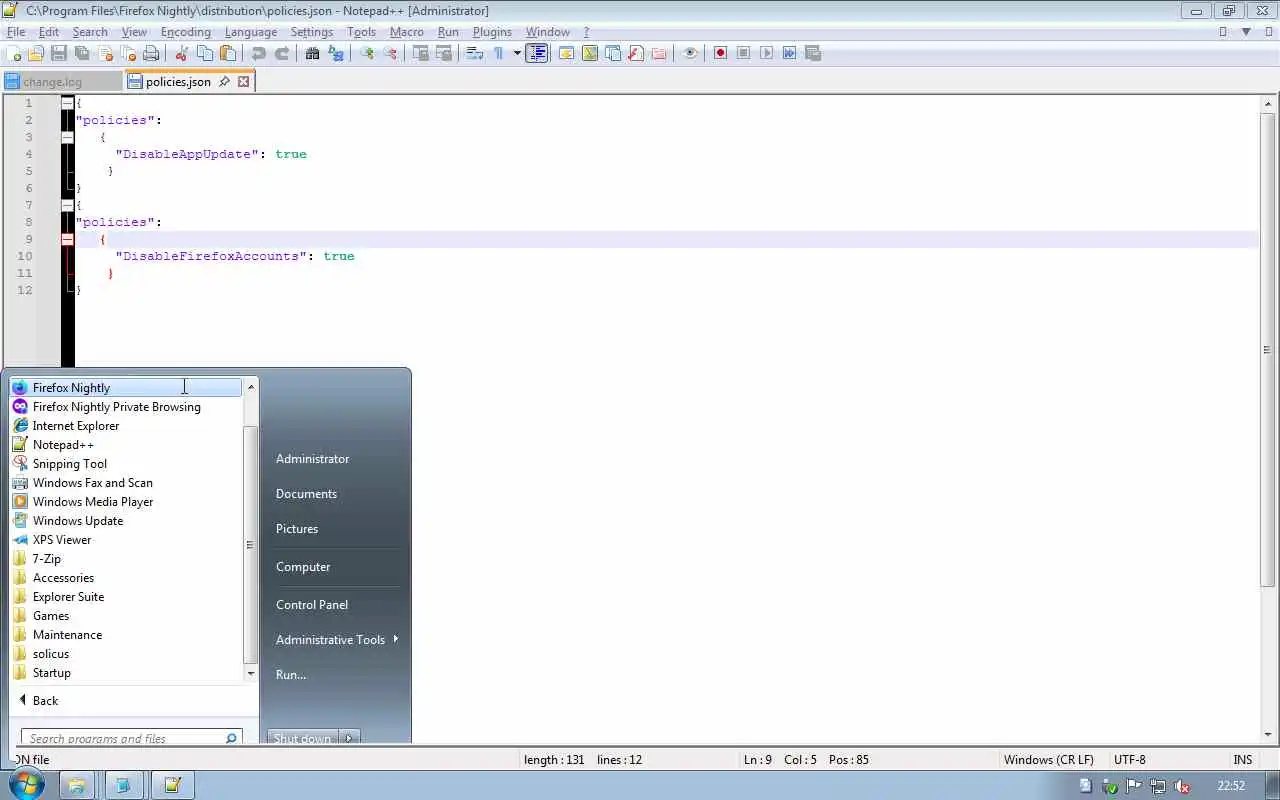
Task: Open the Function List panel icon
Action: (x=635, y=53)
